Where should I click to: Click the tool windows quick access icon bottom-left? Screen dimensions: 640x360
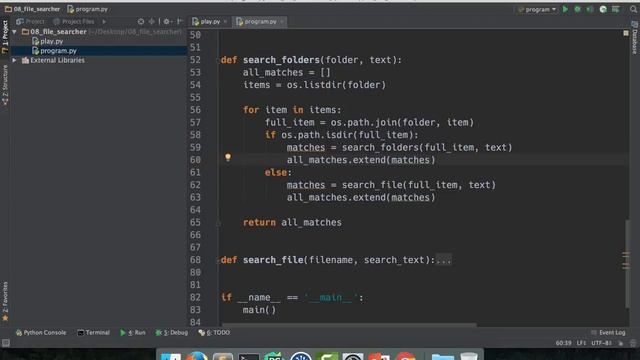[x=5, y=343]
